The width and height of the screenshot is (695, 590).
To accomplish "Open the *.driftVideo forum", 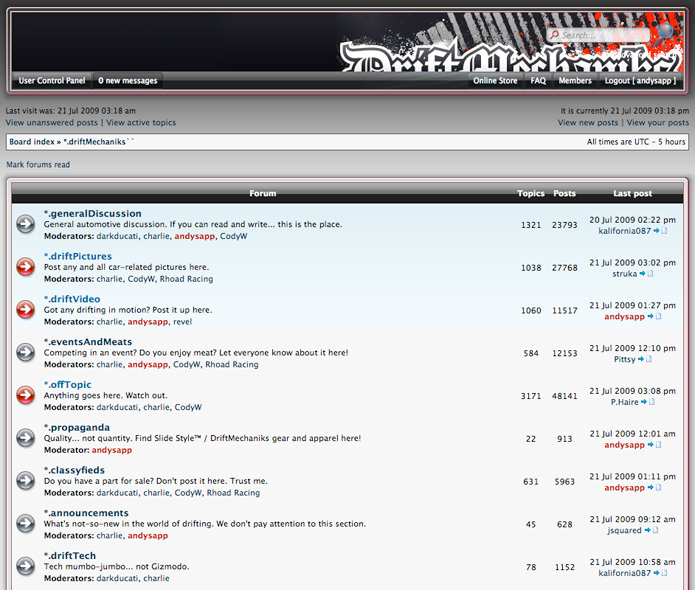I will (72, 299).
